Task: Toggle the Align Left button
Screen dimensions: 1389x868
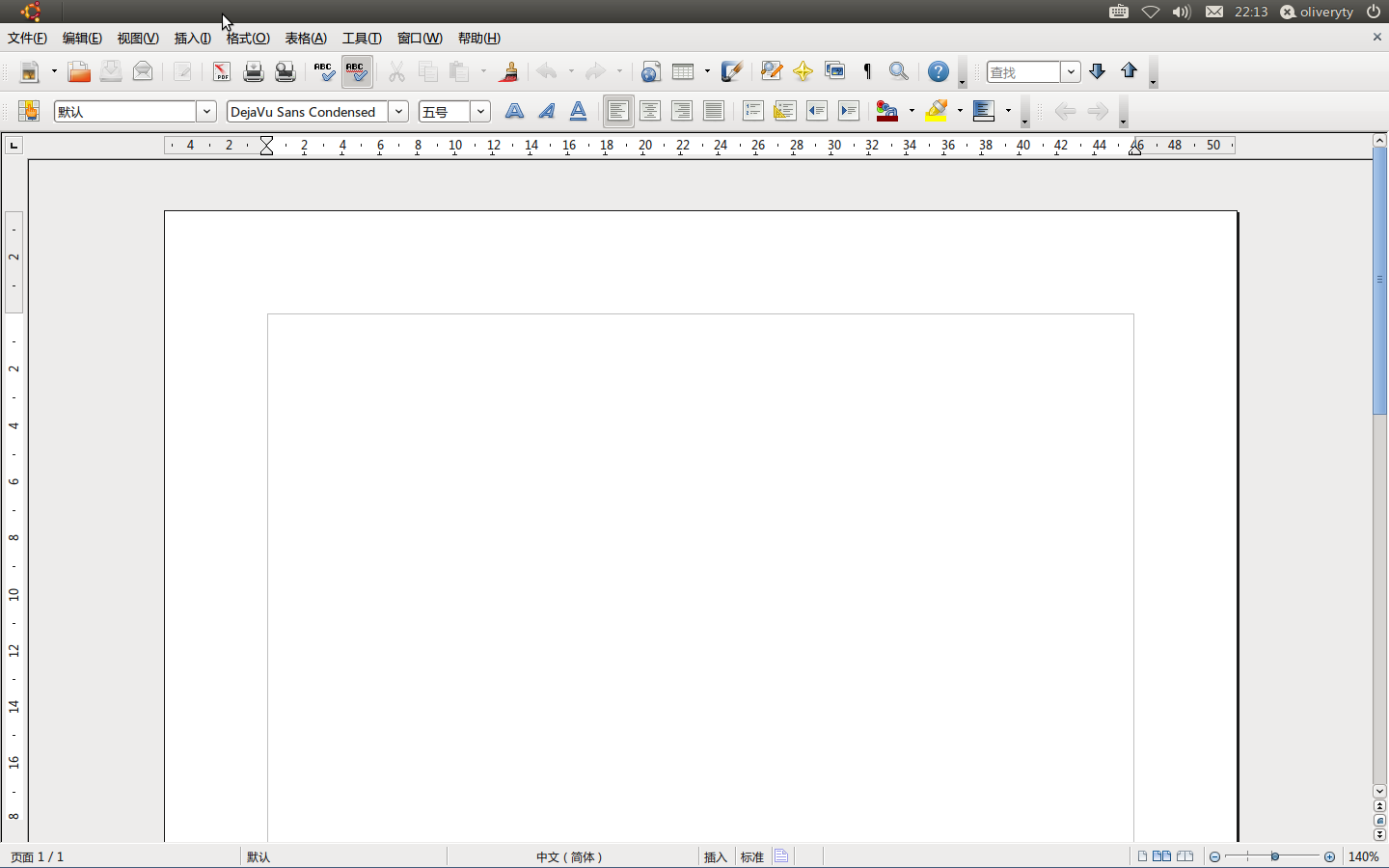Action: tap(618, 111)
